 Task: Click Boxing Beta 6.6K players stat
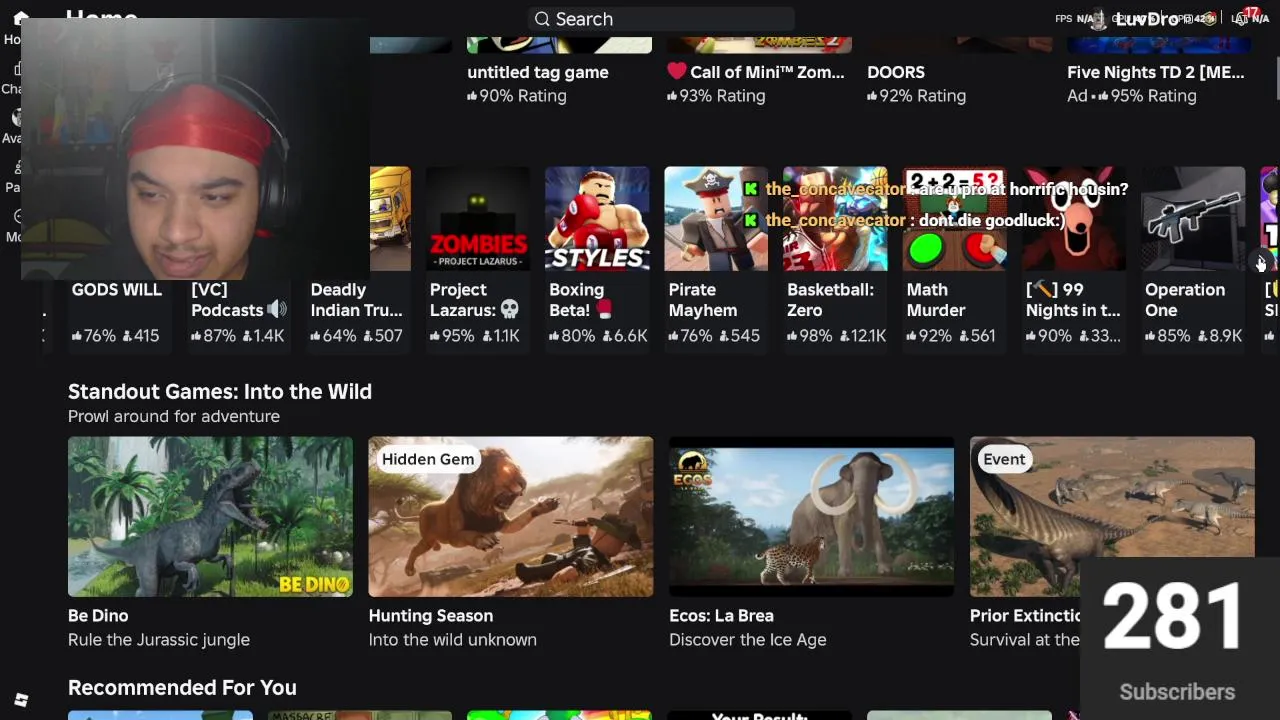click(625, 336)
